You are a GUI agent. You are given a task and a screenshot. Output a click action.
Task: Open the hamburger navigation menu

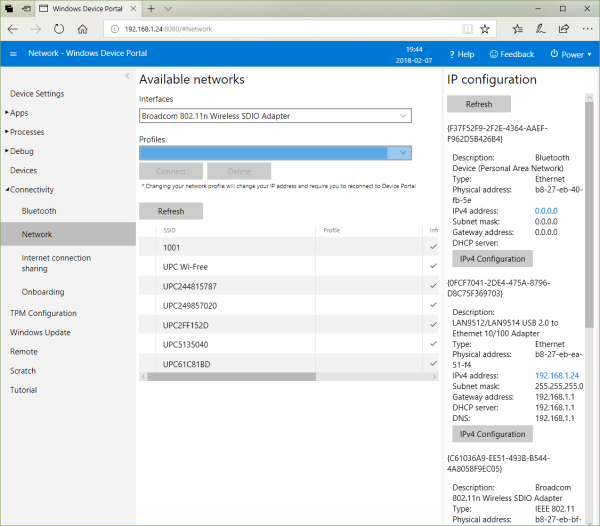pyautogui.click(x=13, y=54)
